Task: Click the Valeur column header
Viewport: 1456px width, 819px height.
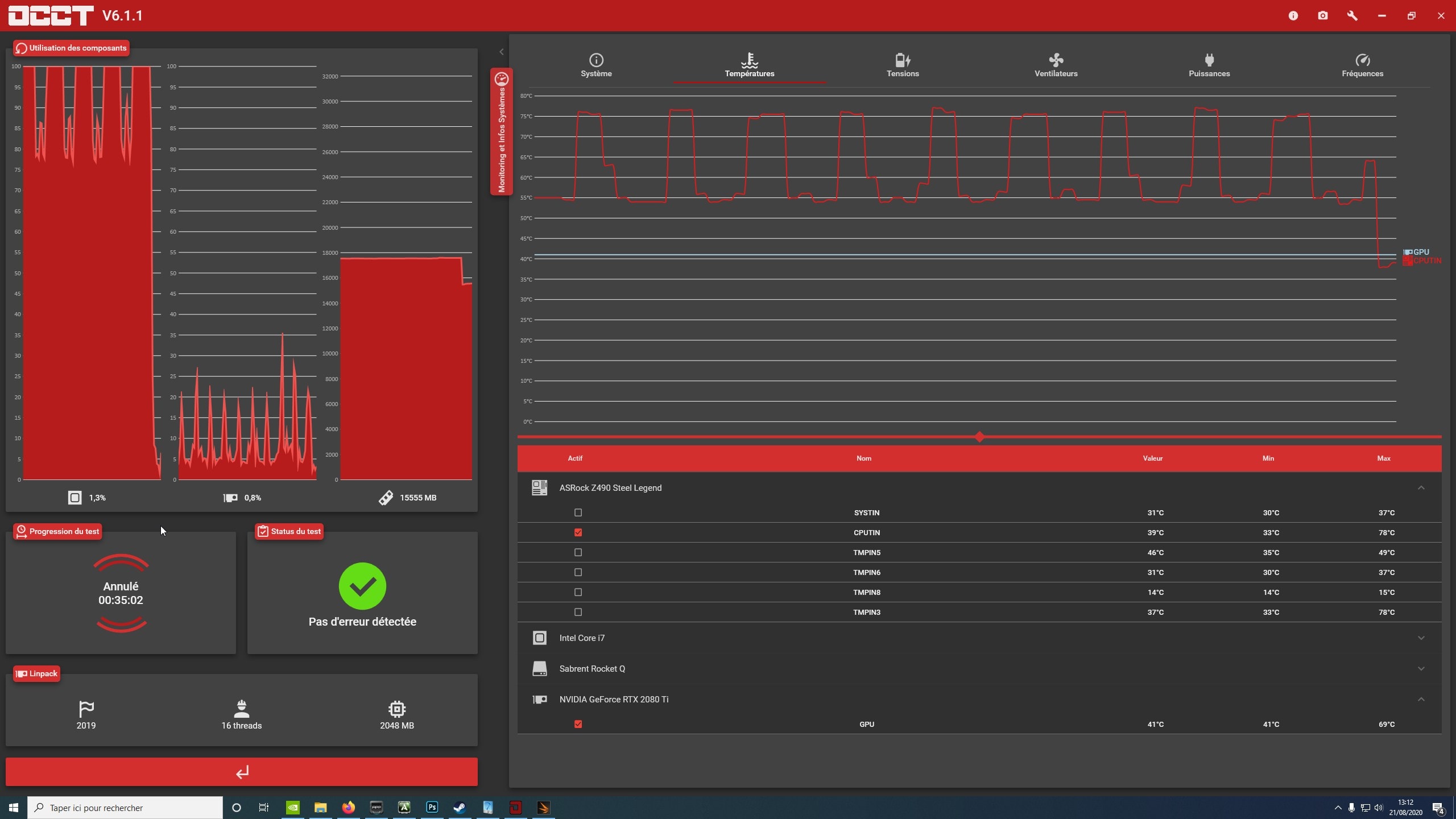Action: point(1152,458)
